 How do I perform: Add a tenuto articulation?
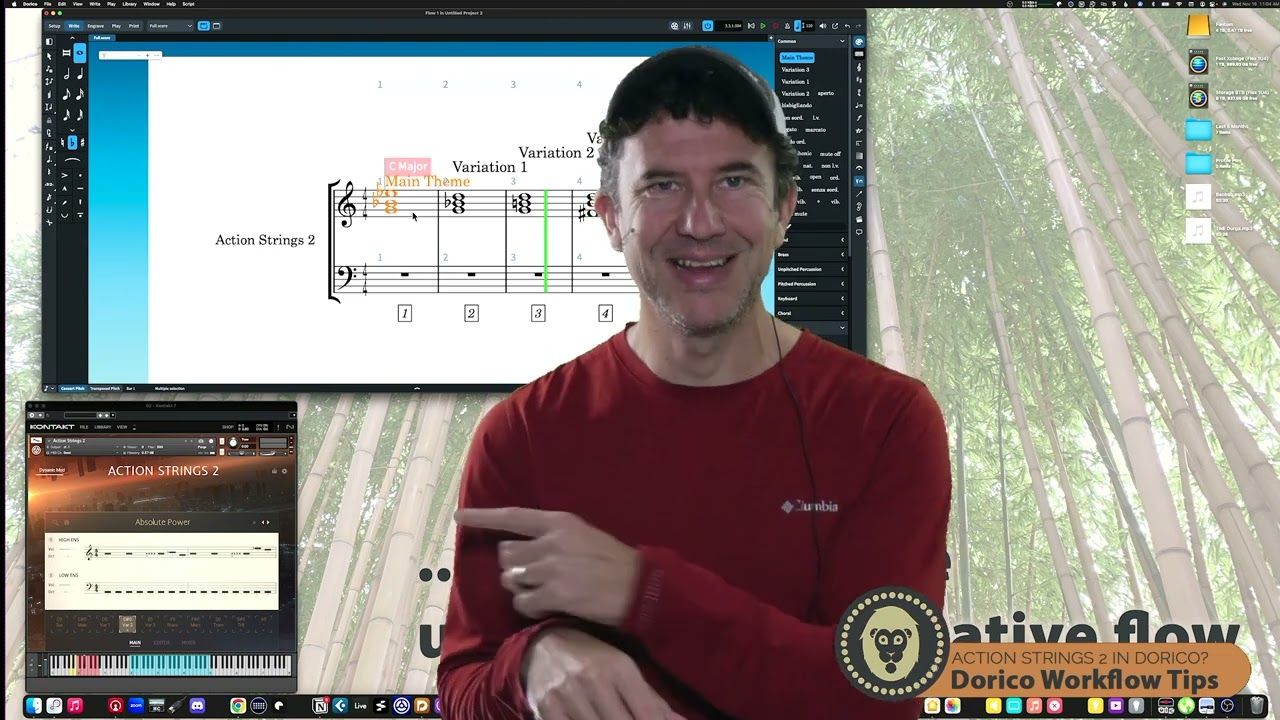coord(80,188)
